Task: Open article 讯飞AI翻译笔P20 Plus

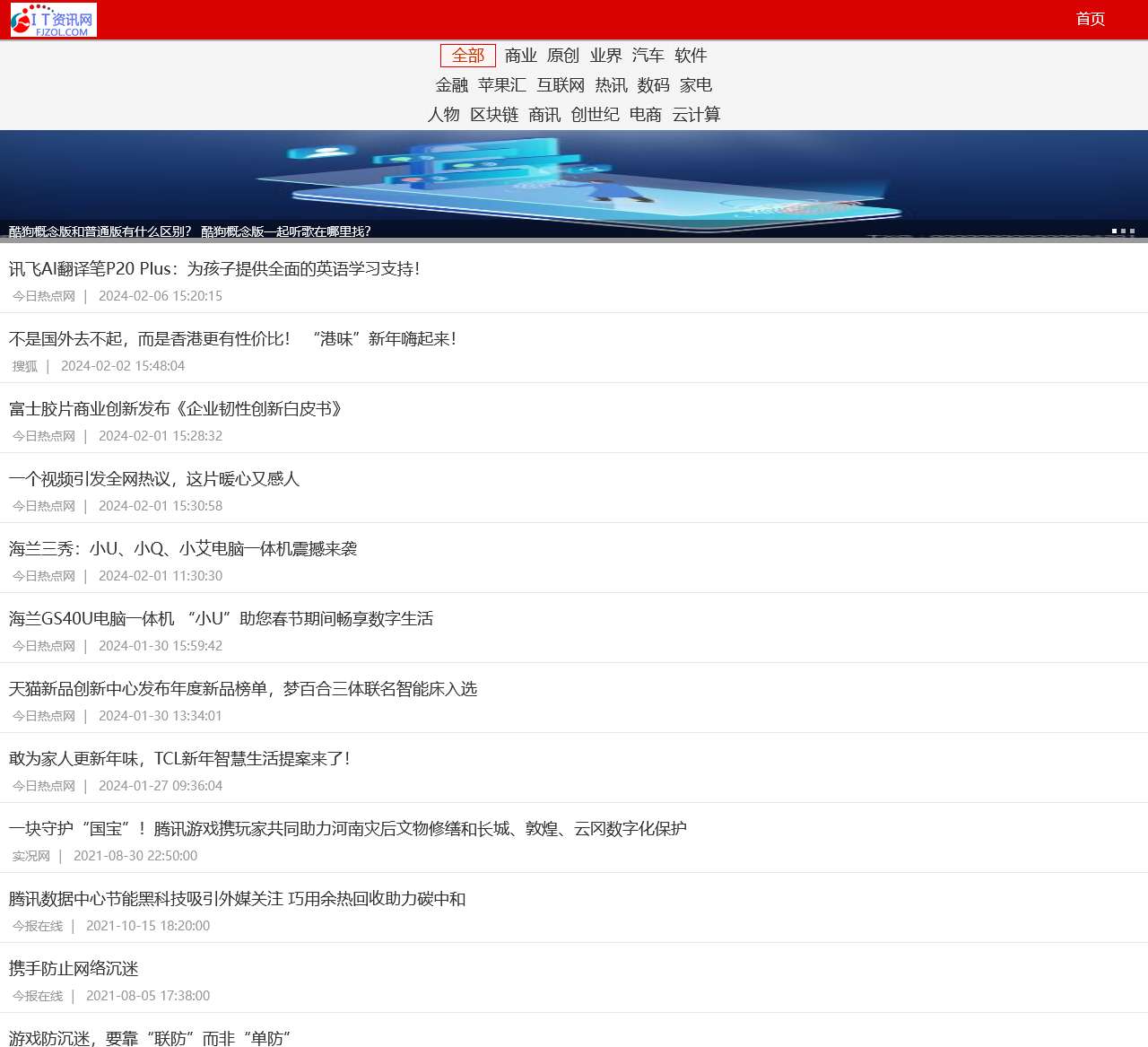Action: point(214,269)
